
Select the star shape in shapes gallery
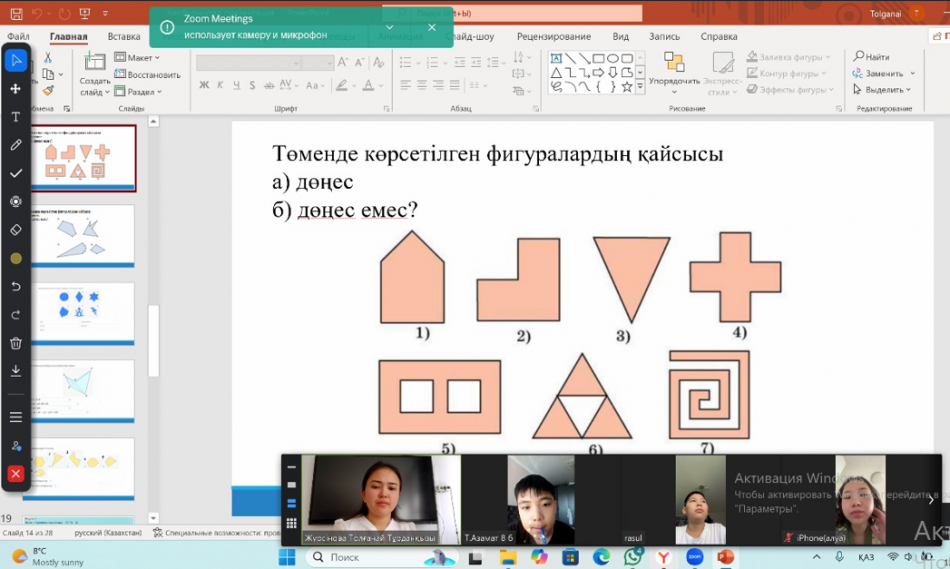coord(627,87)
